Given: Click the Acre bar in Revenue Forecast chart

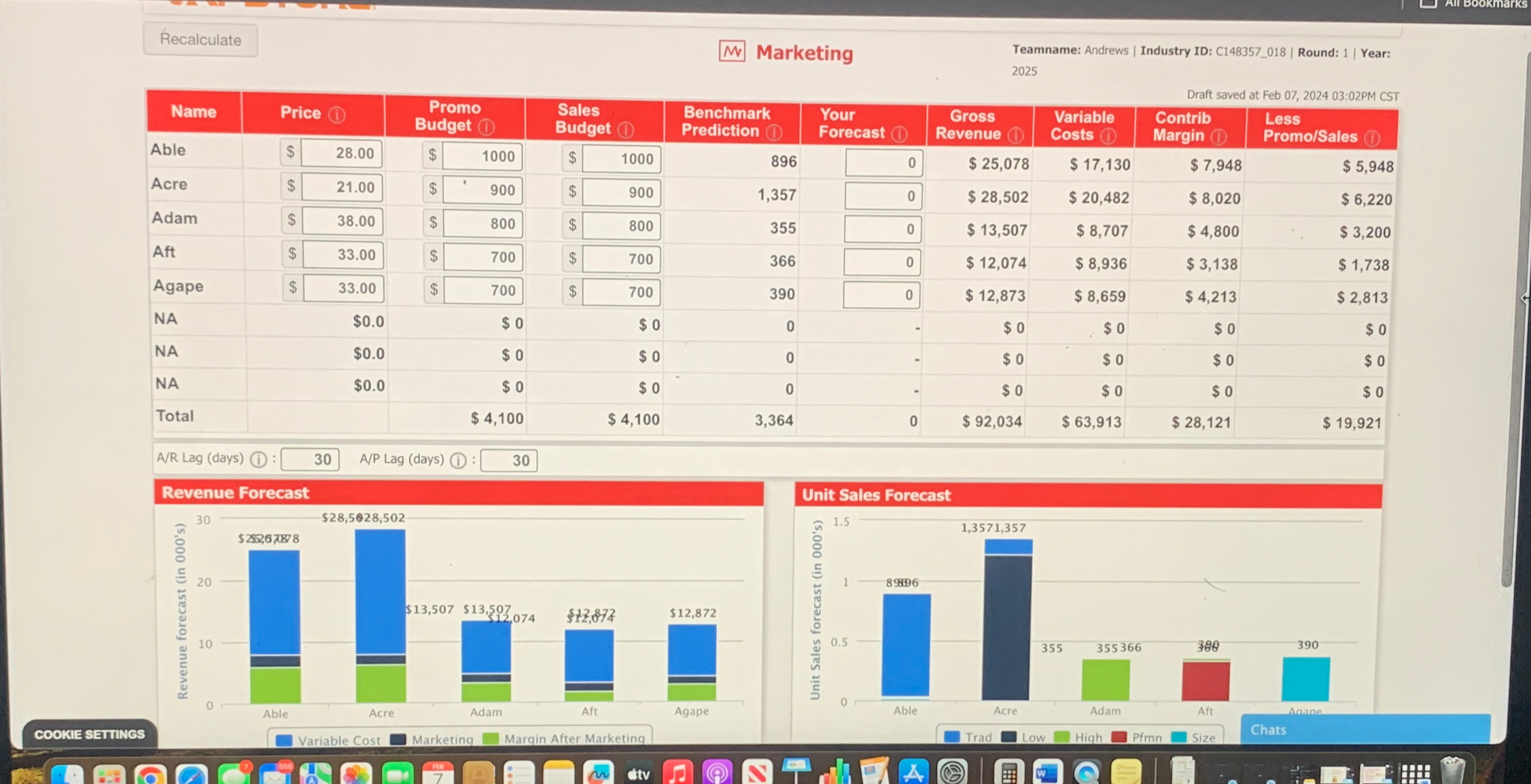Looking at the screenshot, I should [x=381, y=616].
